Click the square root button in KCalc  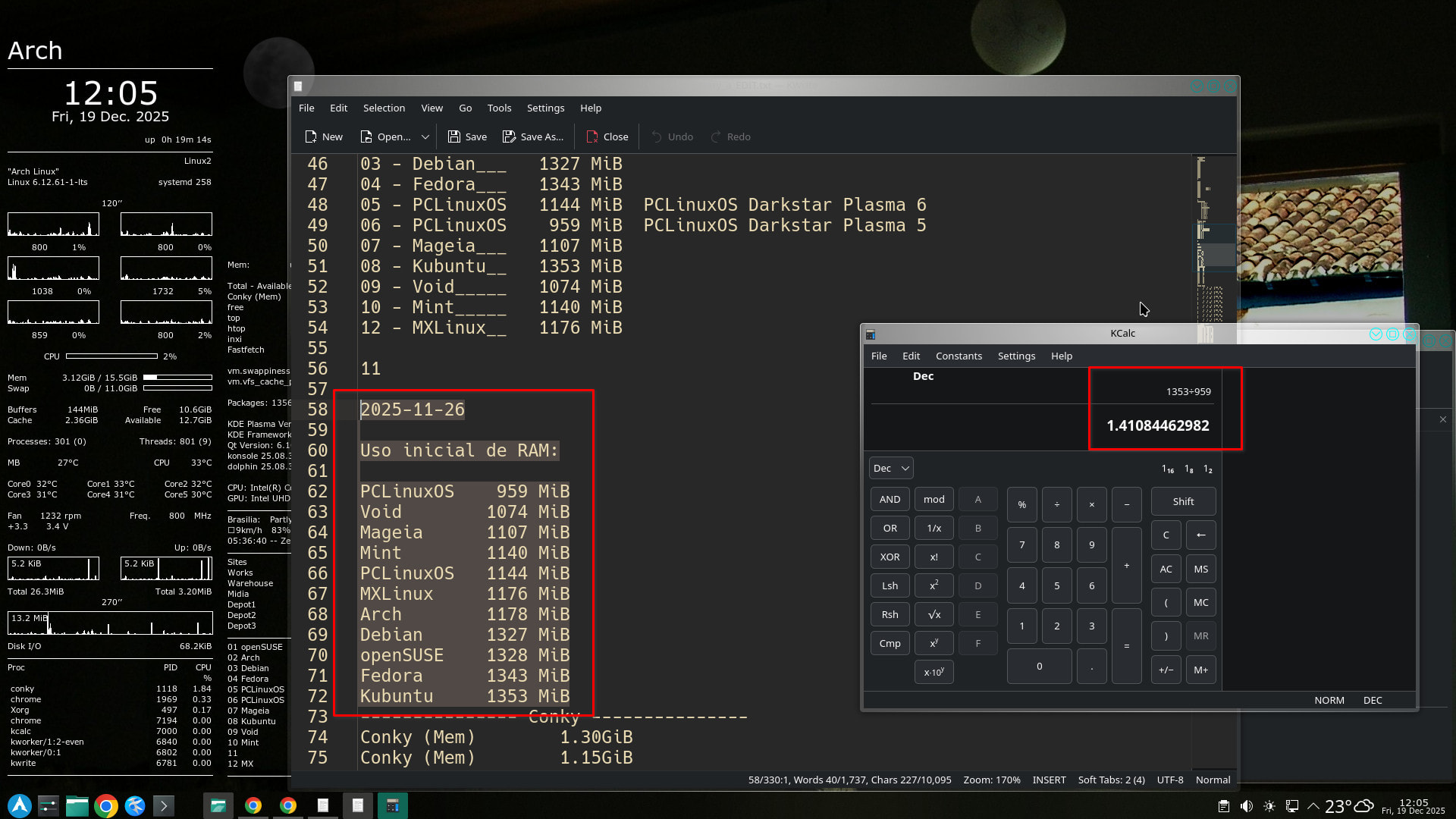coord(934,614)
